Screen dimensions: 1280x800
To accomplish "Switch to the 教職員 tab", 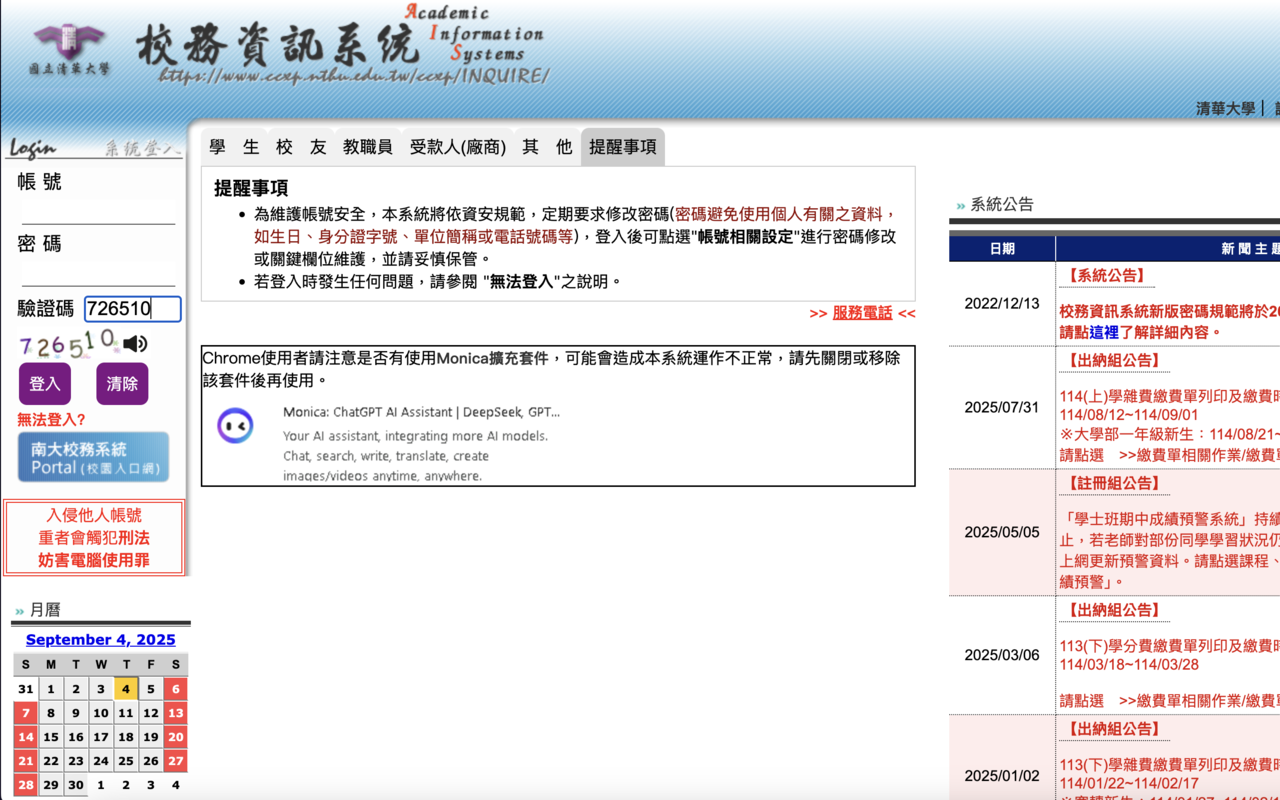I will [x=367, y=147].
